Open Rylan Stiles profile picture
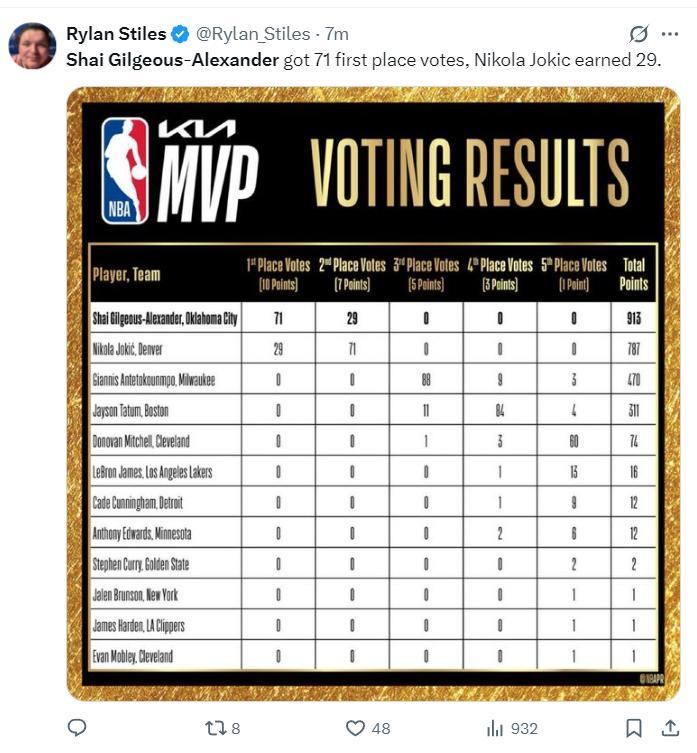Viewport: 697px width, 753px height. pos(32,46)
